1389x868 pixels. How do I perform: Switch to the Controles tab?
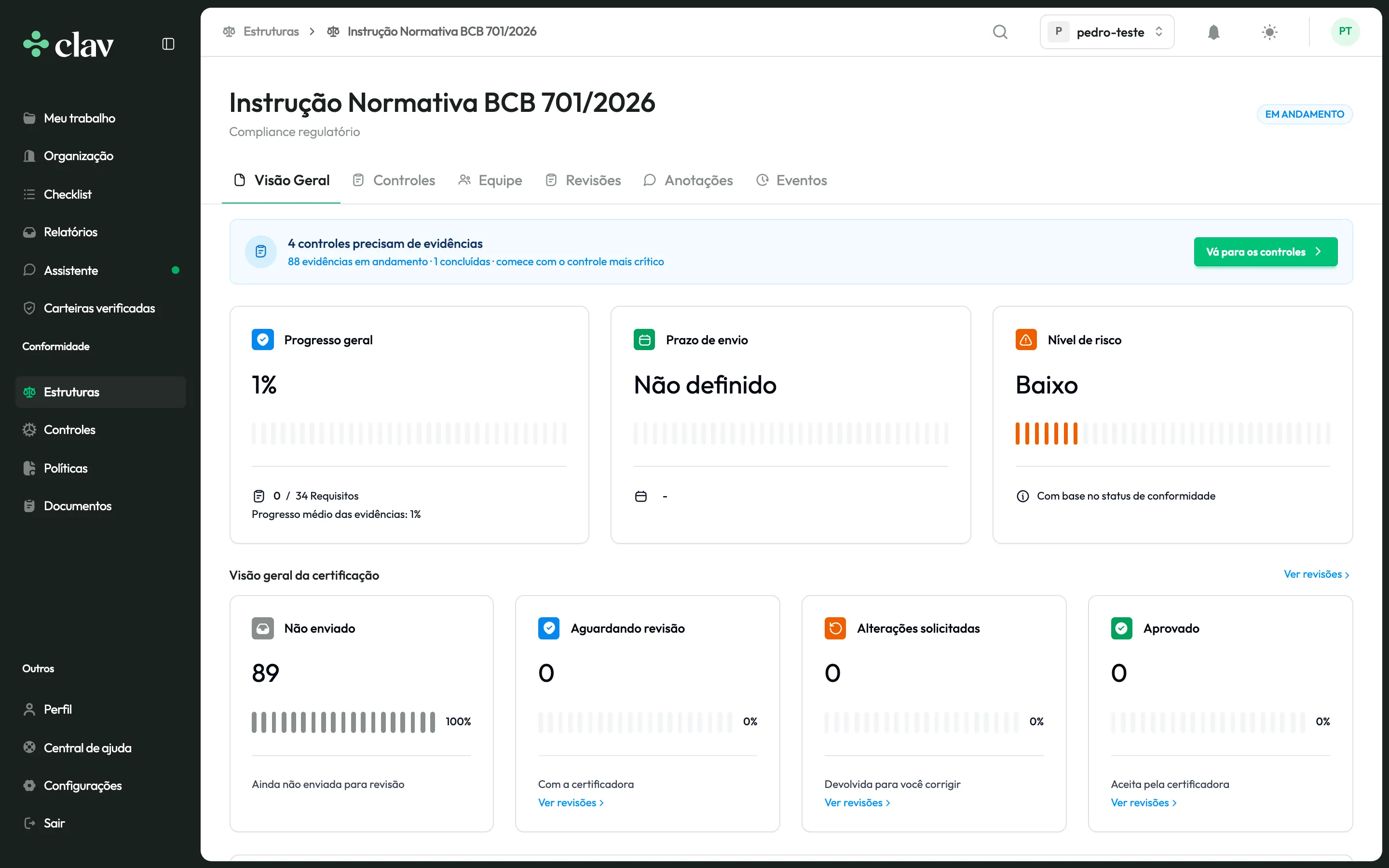click(394, 180)
